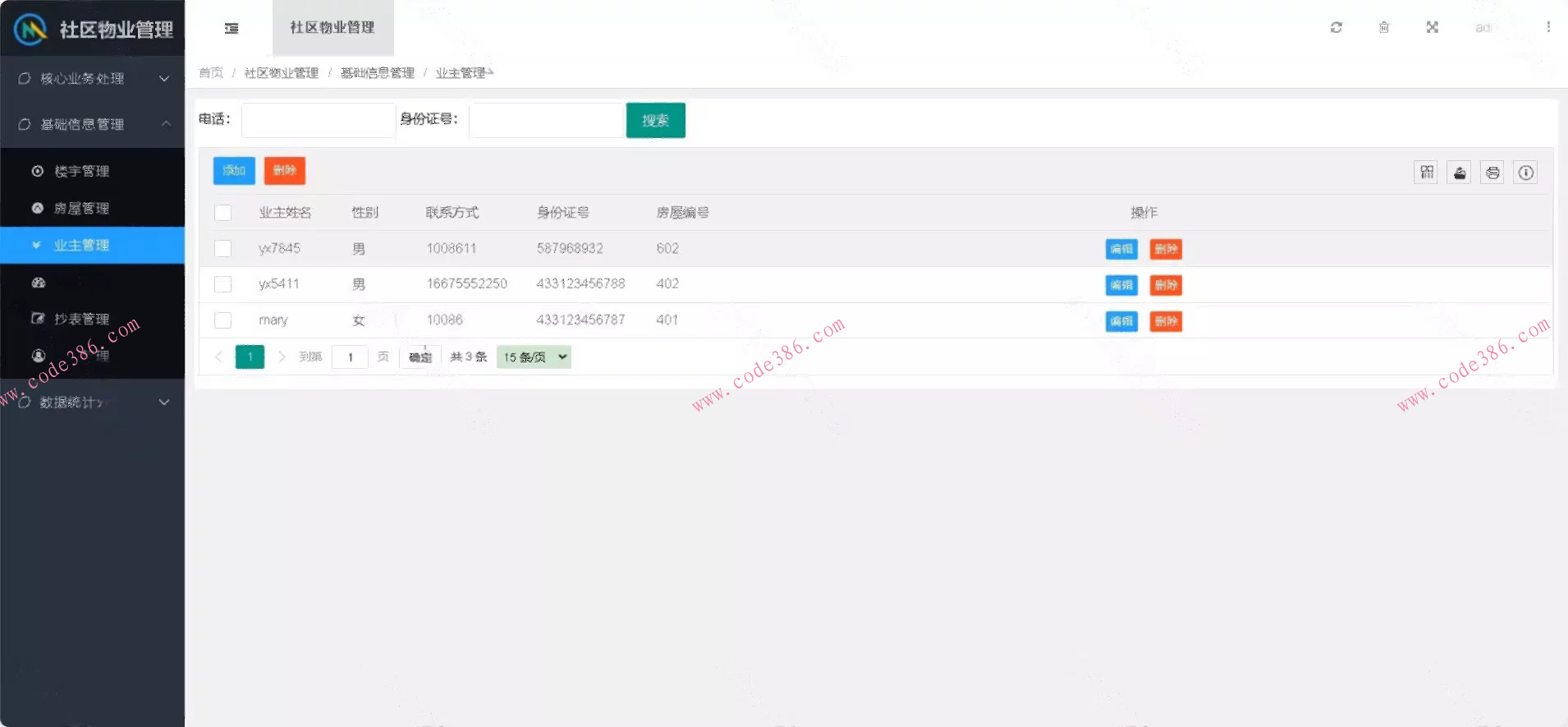Open the 15 条/页 page size dropdown
1568x727 pixels.
click(534, 357)
